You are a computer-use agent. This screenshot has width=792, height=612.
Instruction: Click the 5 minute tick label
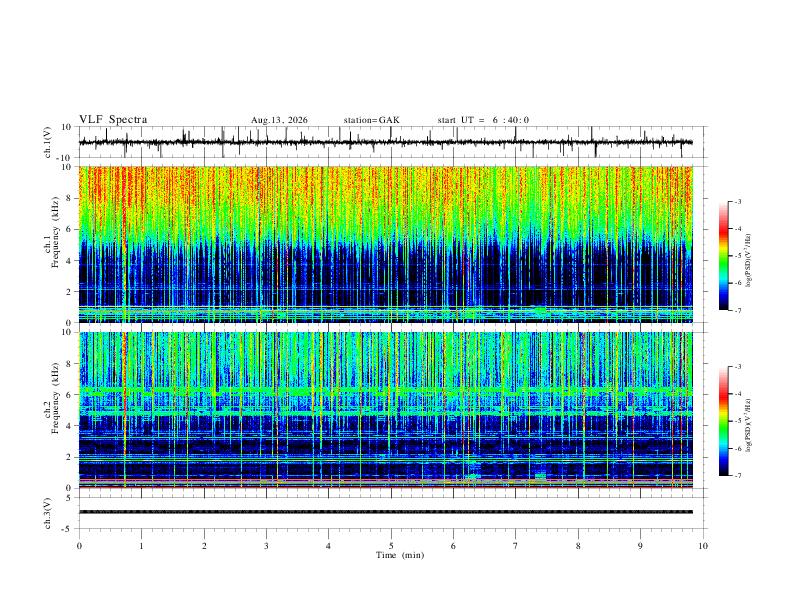tap(391, 546)
